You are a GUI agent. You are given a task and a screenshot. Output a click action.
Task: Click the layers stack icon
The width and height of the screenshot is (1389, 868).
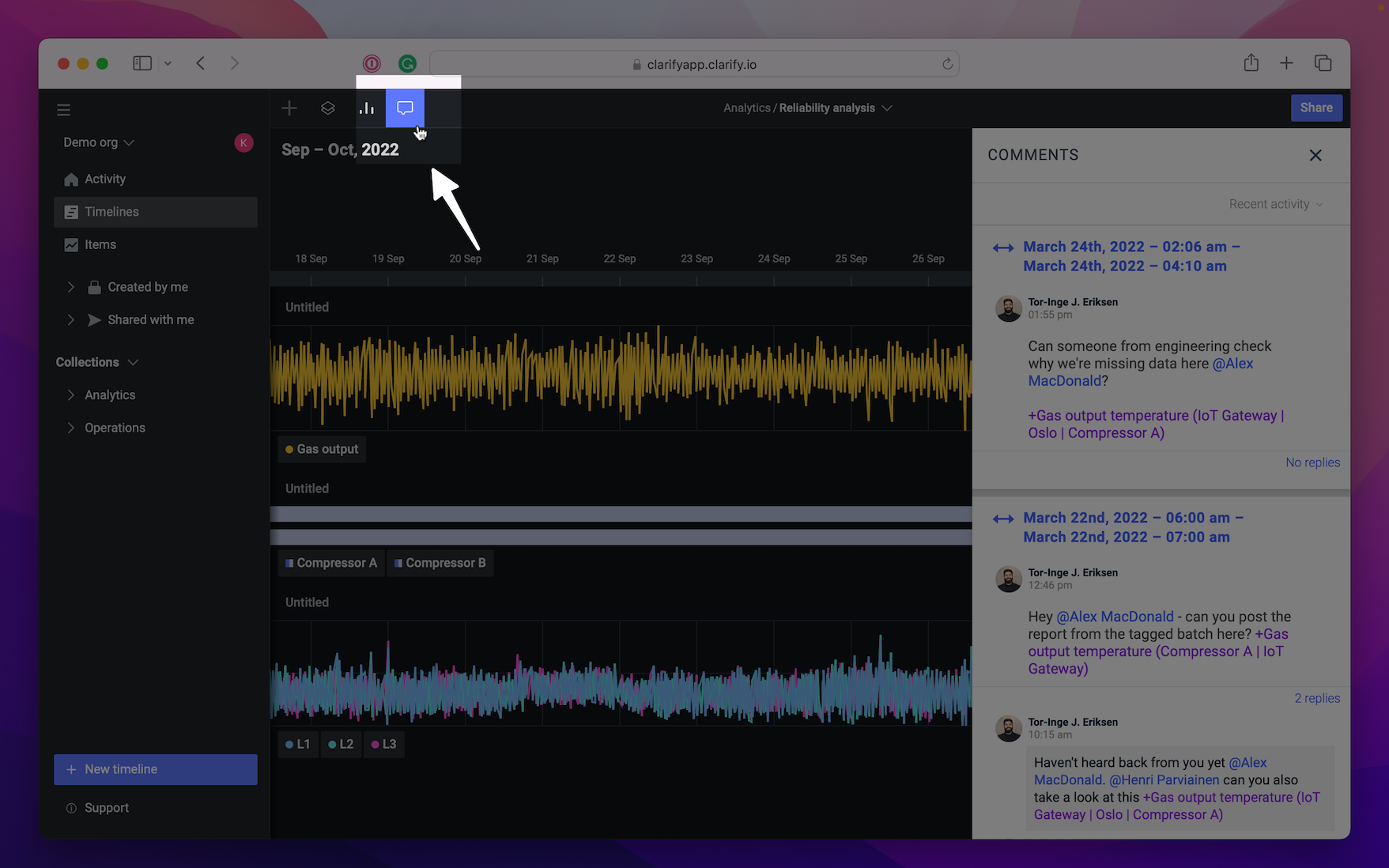tap(328, 108)
